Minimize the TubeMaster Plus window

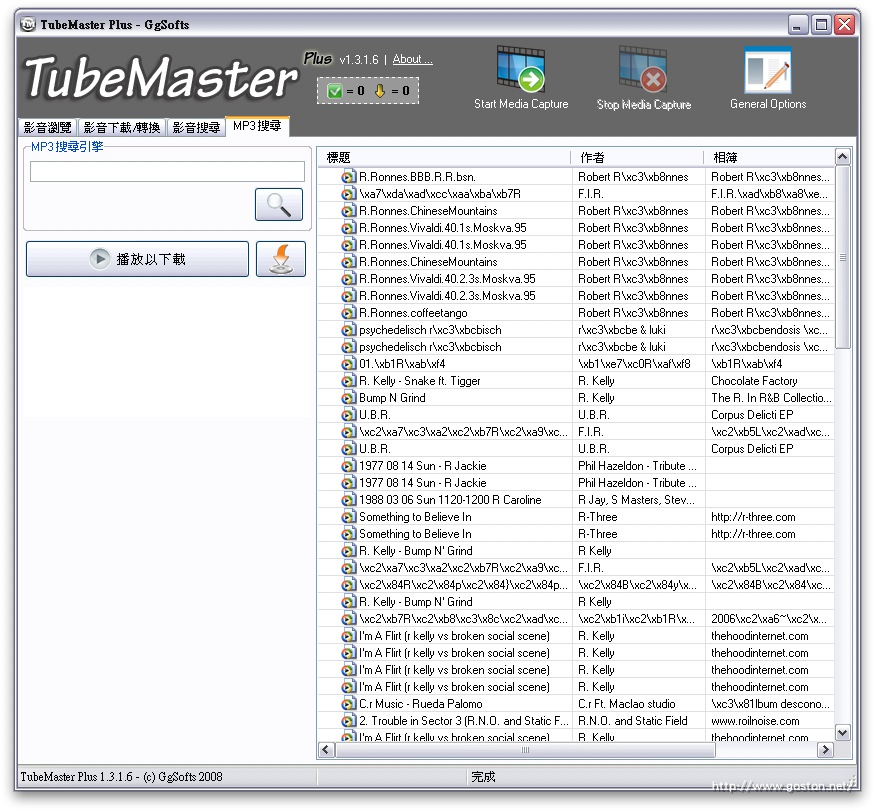tap(798, 25)
